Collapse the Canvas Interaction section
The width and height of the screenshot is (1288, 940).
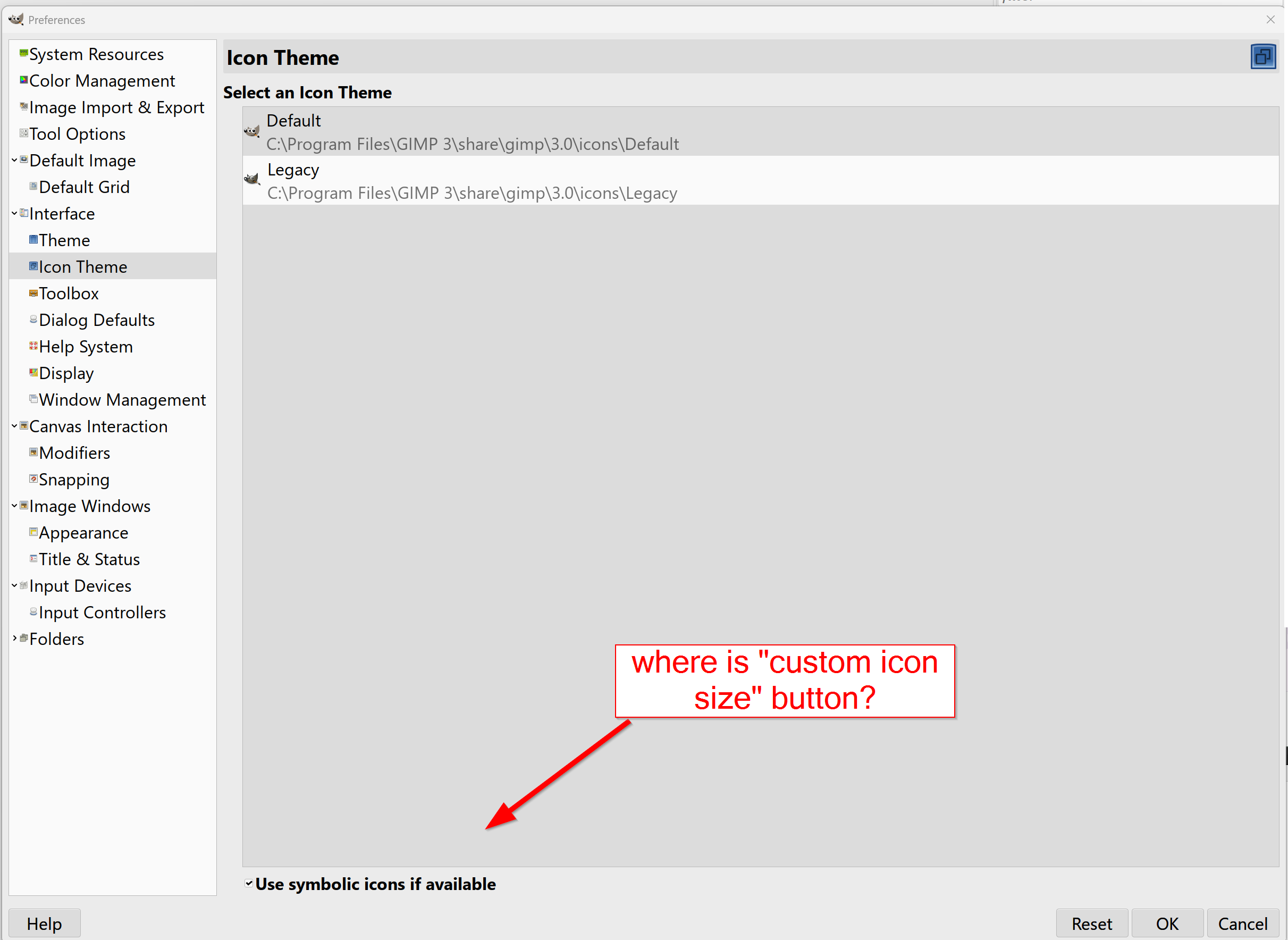[x=14, y=426]
